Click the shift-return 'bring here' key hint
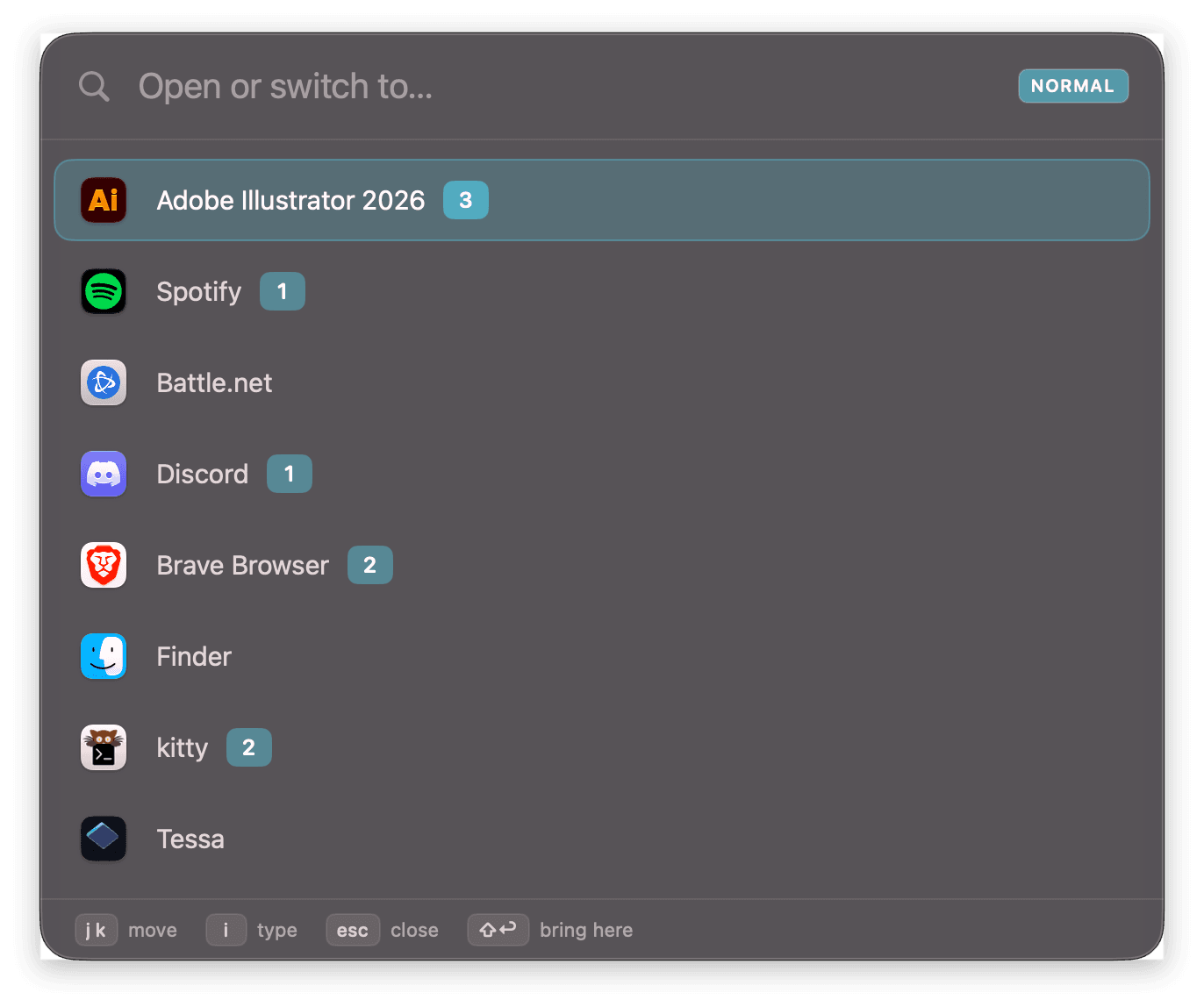This screenshot has height=1007, width=1204. click(x=498, y=930)
